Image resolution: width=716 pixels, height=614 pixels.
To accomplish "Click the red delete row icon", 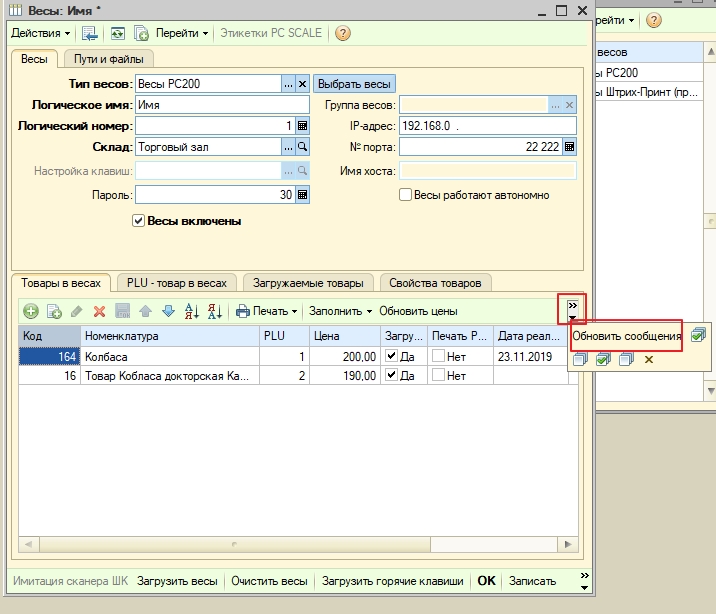I will click(x=99, y=311).
